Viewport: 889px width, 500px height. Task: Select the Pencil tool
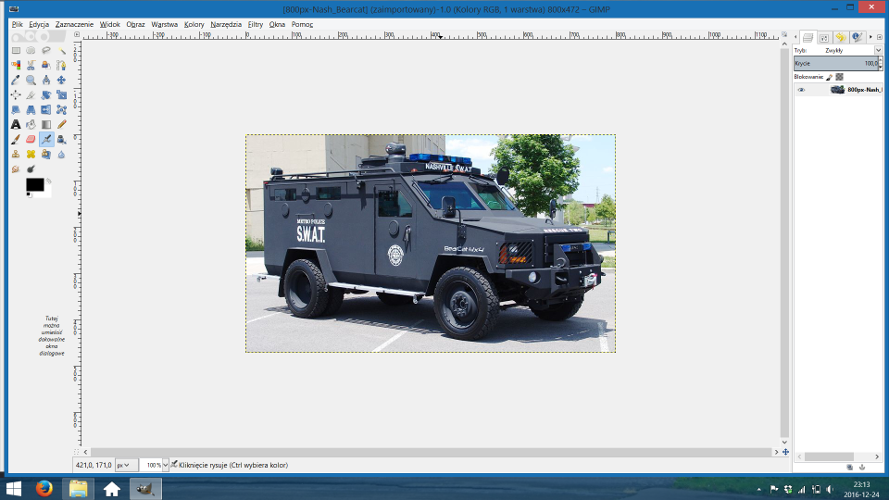(x=61, y=124)
